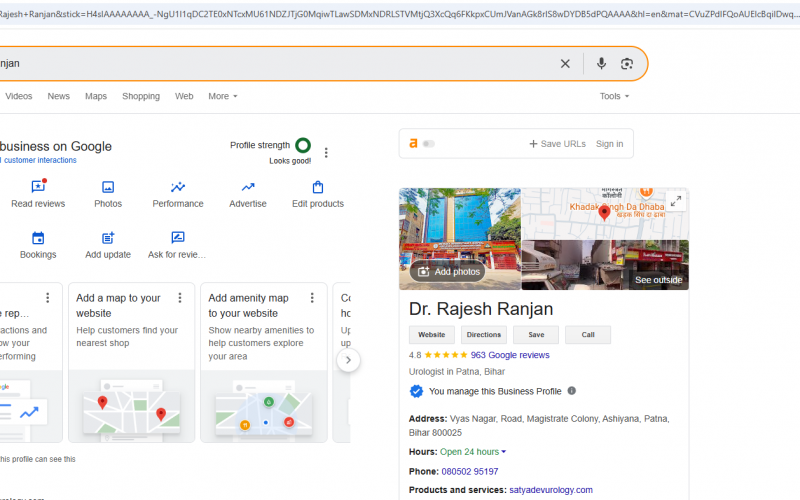Open the clinic building photo thumbnail

[x=460, y=239]
